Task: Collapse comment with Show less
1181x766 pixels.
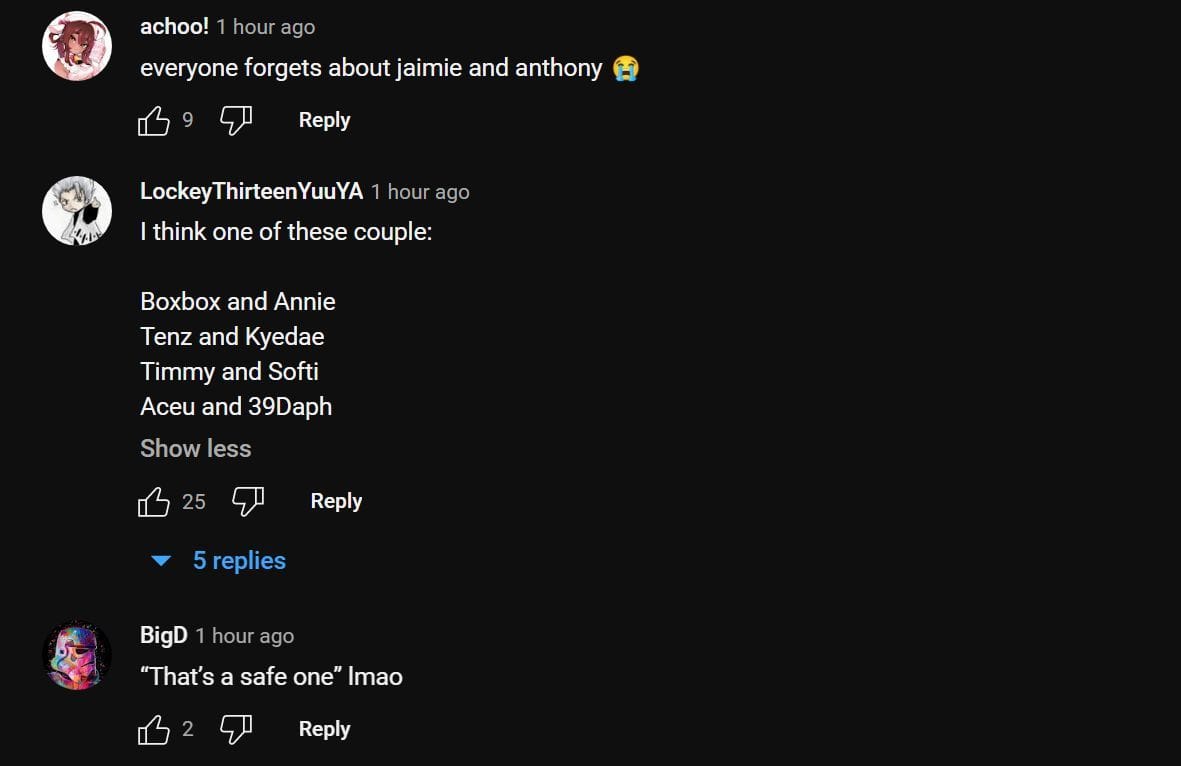Action: 195,448
